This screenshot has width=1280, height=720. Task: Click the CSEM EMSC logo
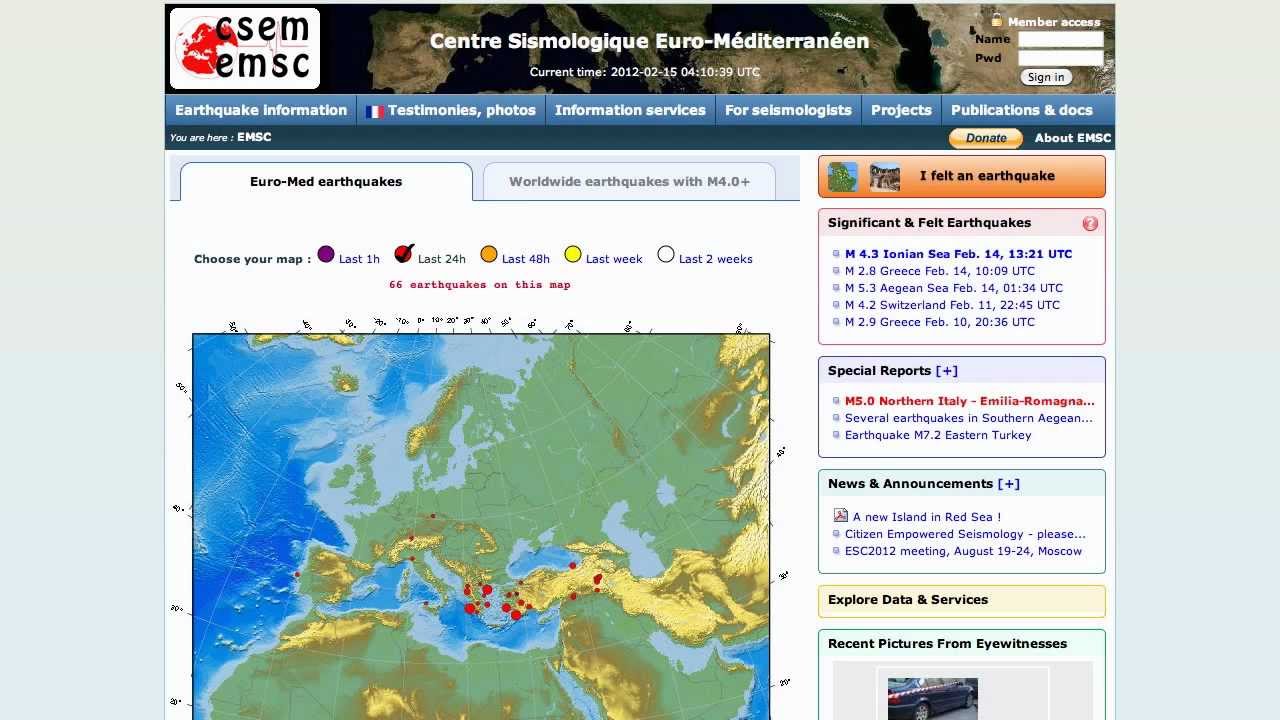click(245, 48)
